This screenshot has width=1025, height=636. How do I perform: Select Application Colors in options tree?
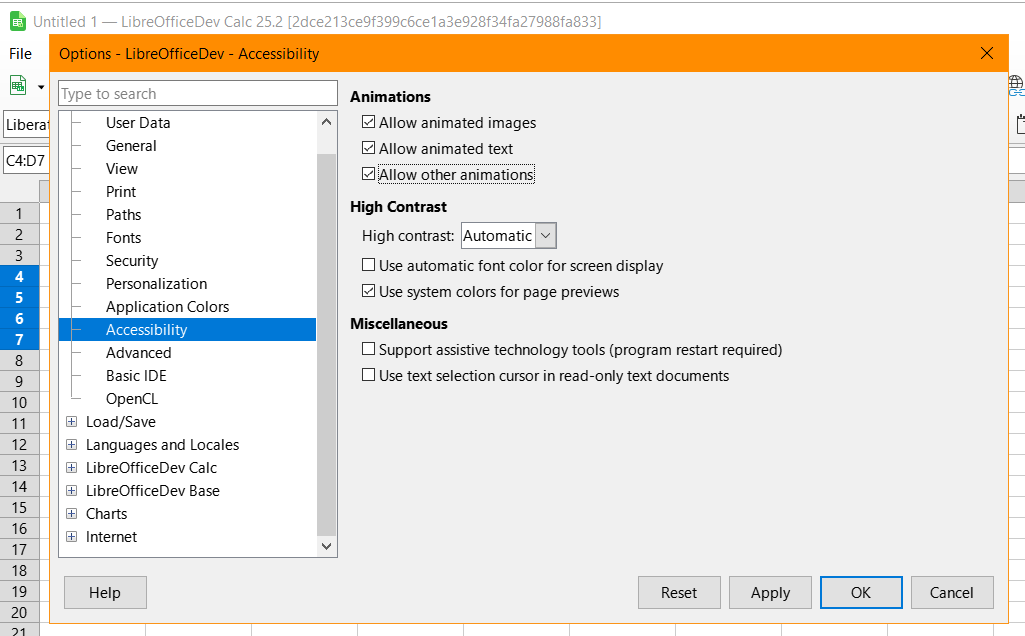[167, 307]
